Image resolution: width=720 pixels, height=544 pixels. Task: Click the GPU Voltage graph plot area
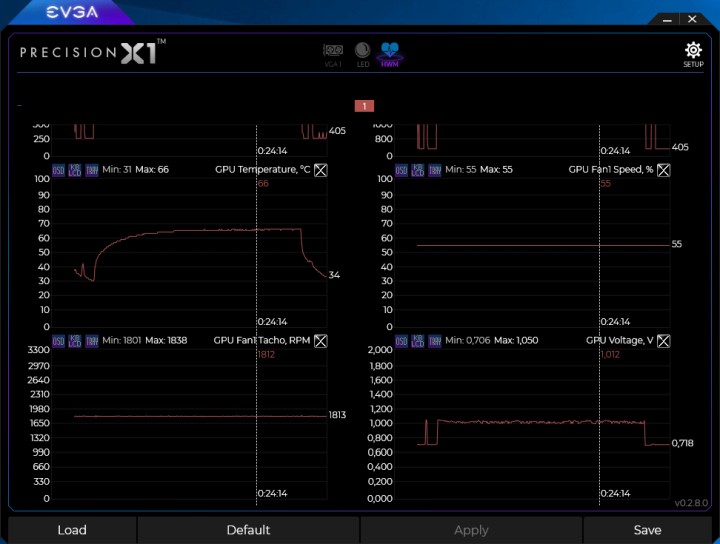point(532,424)
